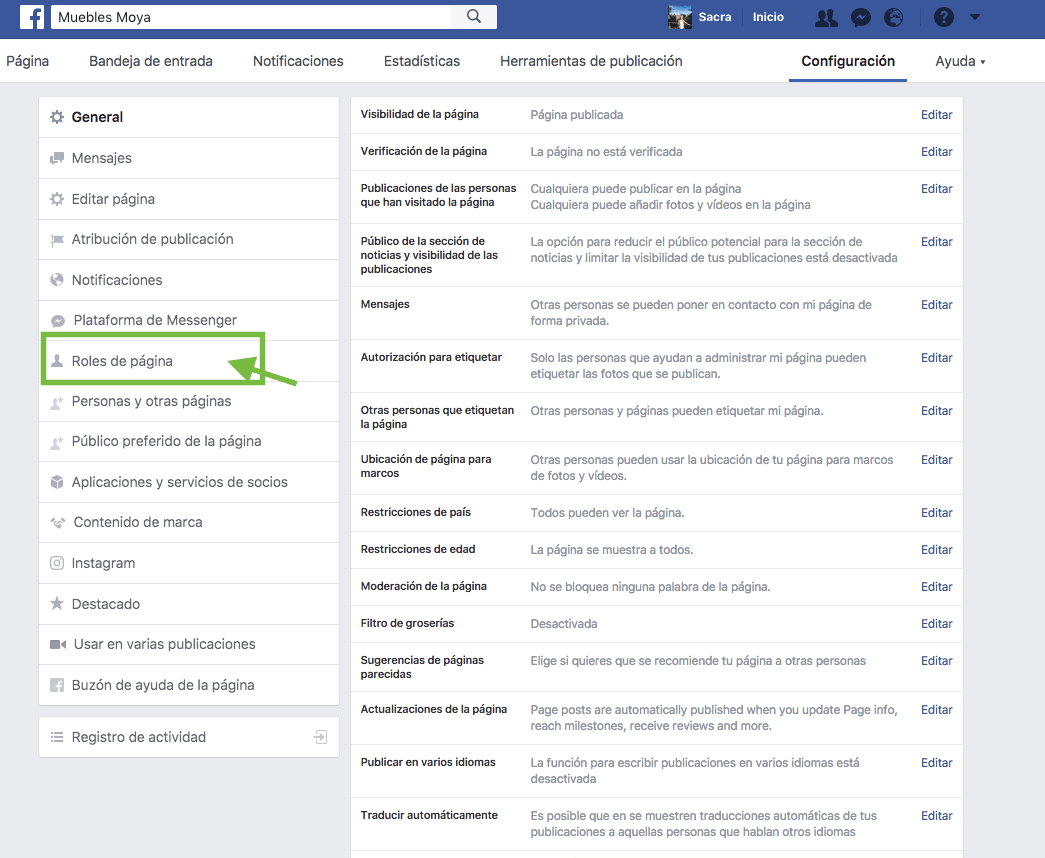
Task: Select the Instagram icon in the sidebar
Action: point(57,563)
